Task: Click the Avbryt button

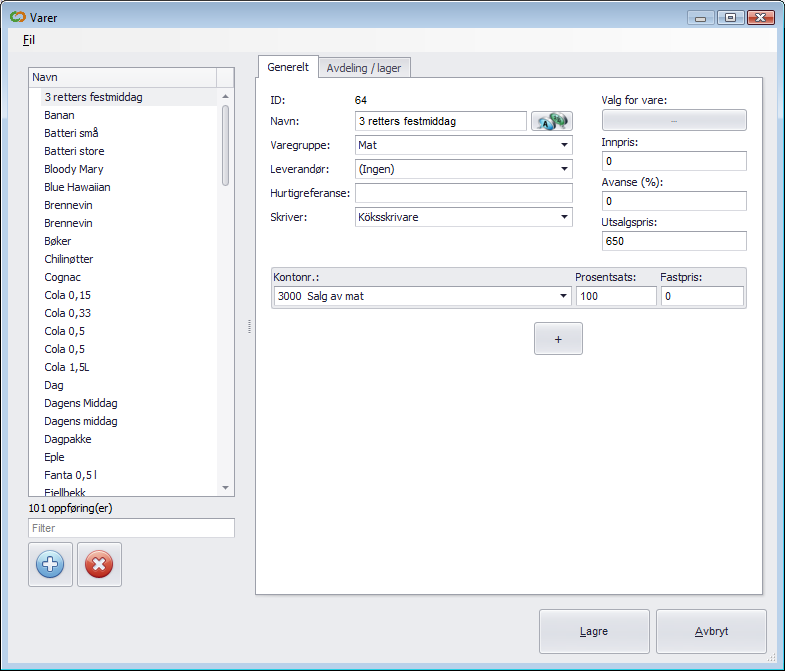Action: point(711,631)
